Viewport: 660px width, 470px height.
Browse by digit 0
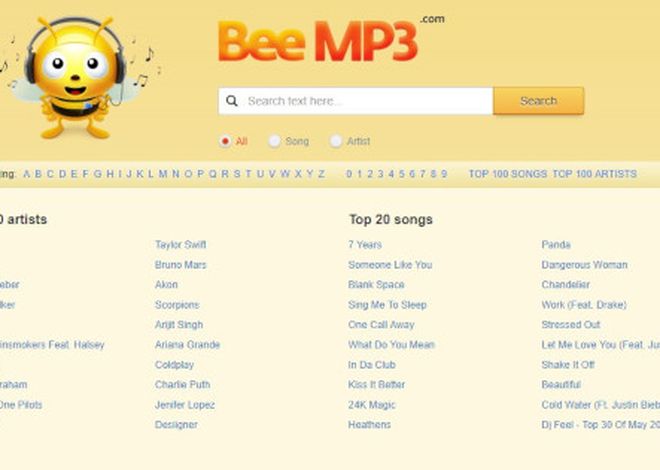pyautogui.click(x=349, y=174)
